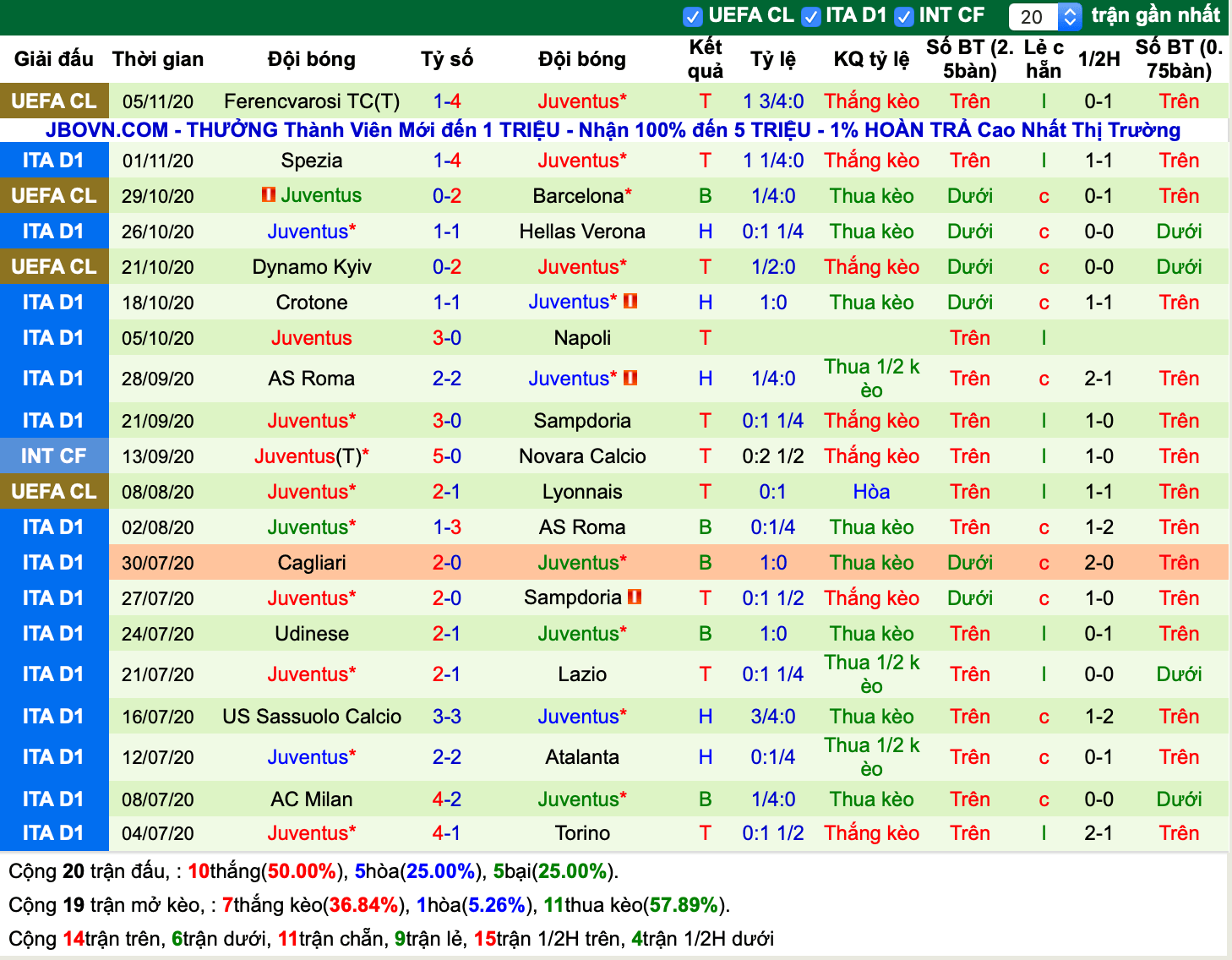Select Dynamo Kyiv team name
Viewport: 1232px width, 960px height.
(x=312, y=267)
